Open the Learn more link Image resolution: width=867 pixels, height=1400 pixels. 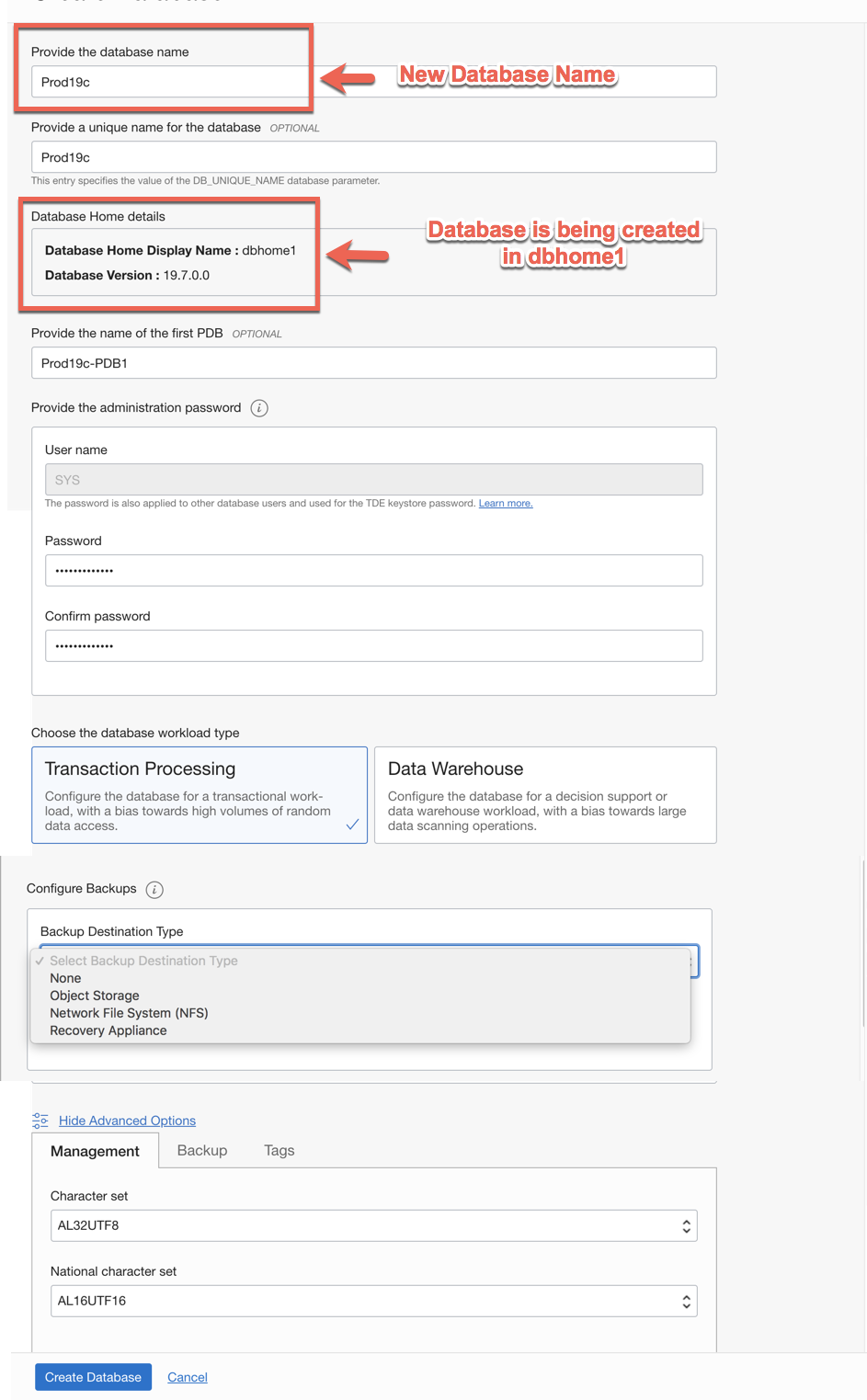[506, 504]
